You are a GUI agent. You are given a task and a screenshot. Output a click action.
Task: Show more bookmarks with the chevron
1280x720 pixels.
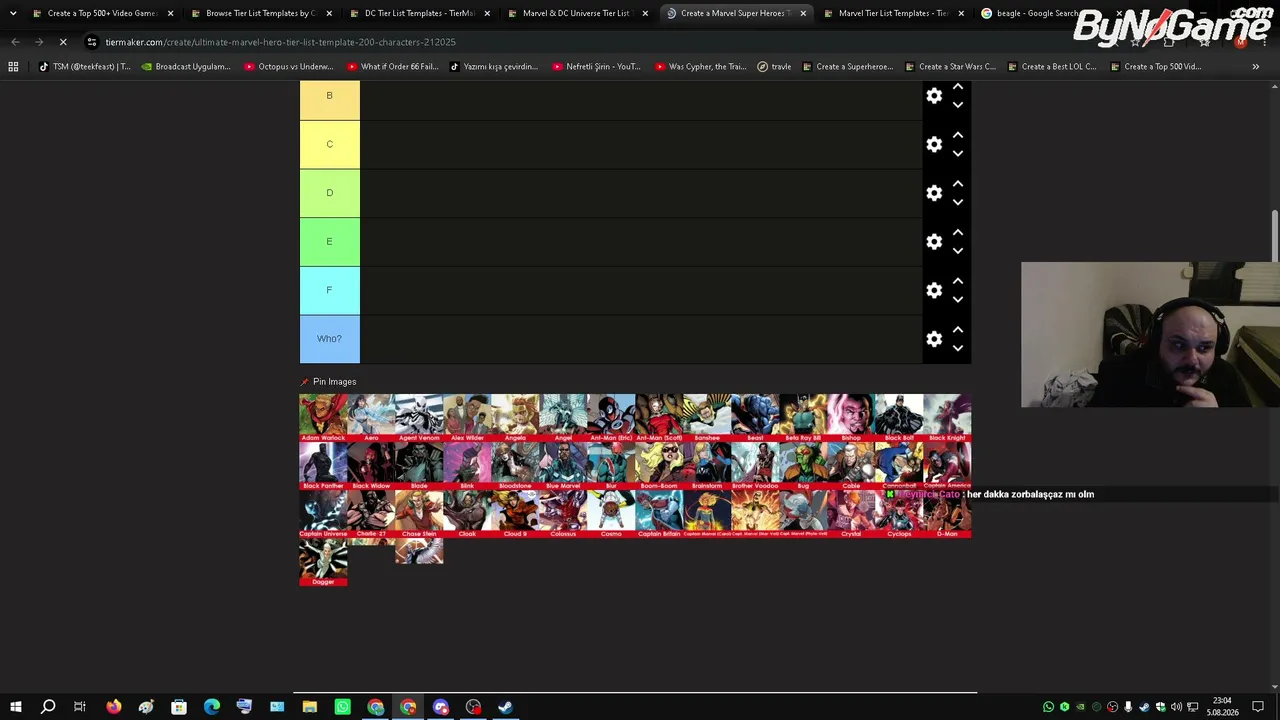coord(1256,67)
